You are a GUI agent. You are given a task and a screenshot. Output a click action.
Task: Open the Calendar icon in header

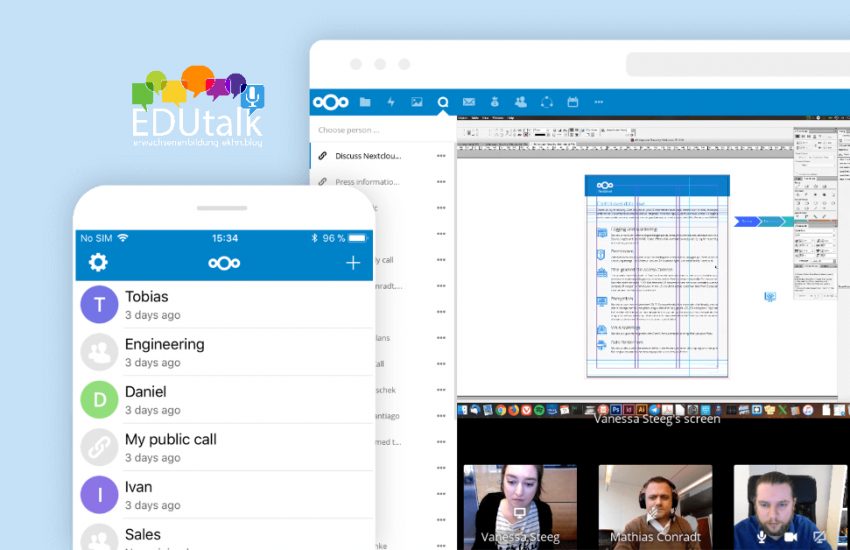(x=572, y=102)
